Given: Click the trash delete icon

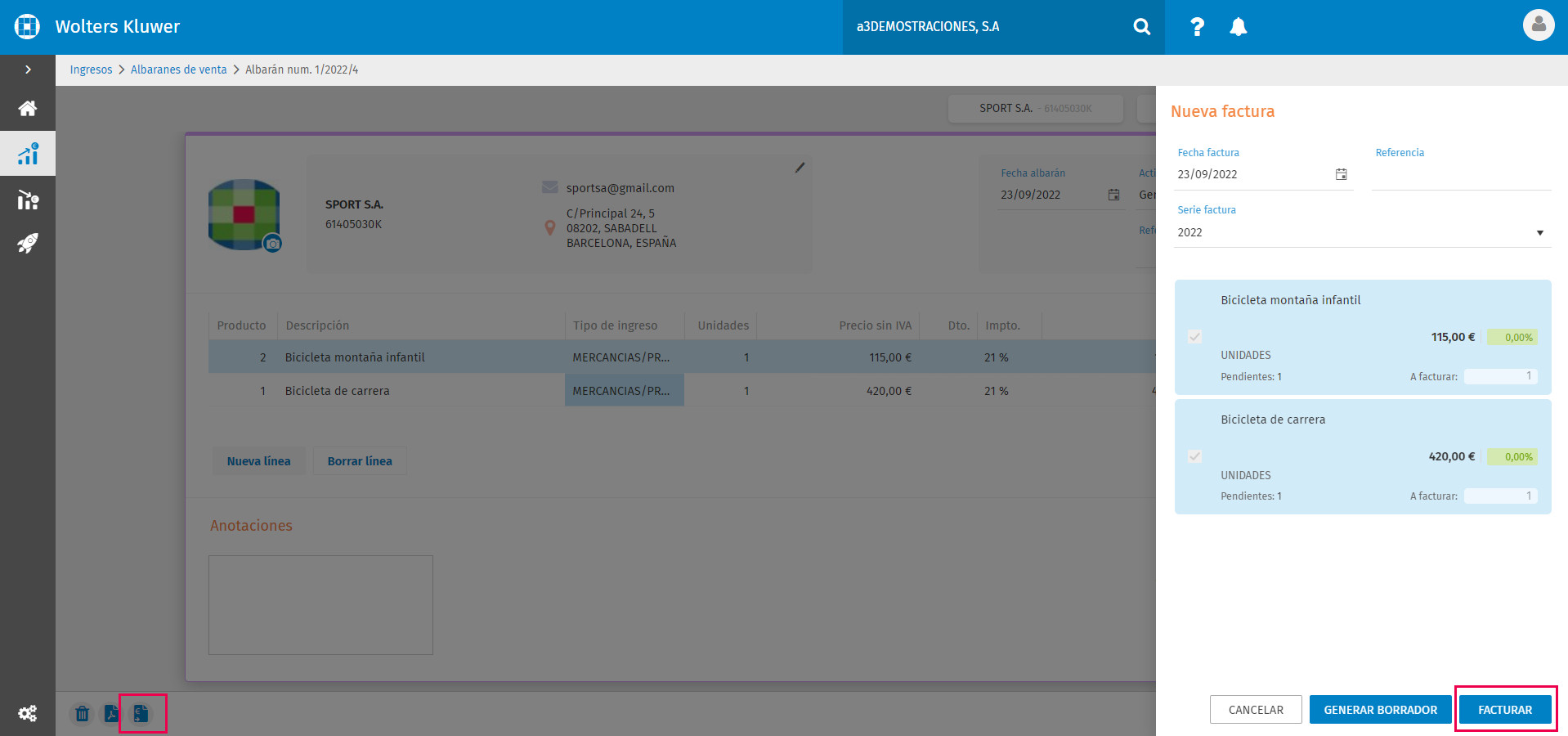Looking at the screenshot, I should tap(82, 714).
